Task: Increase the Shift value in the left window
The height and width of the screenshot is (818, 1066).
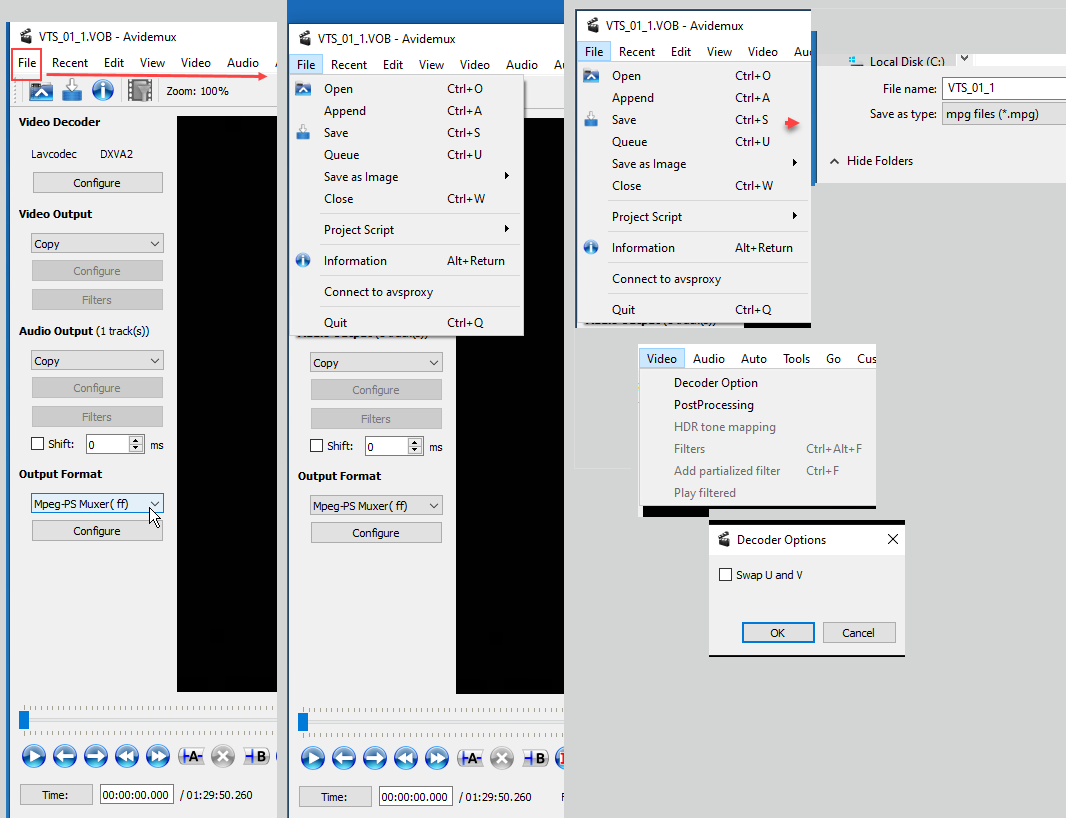Action: (x=136, y=440)
